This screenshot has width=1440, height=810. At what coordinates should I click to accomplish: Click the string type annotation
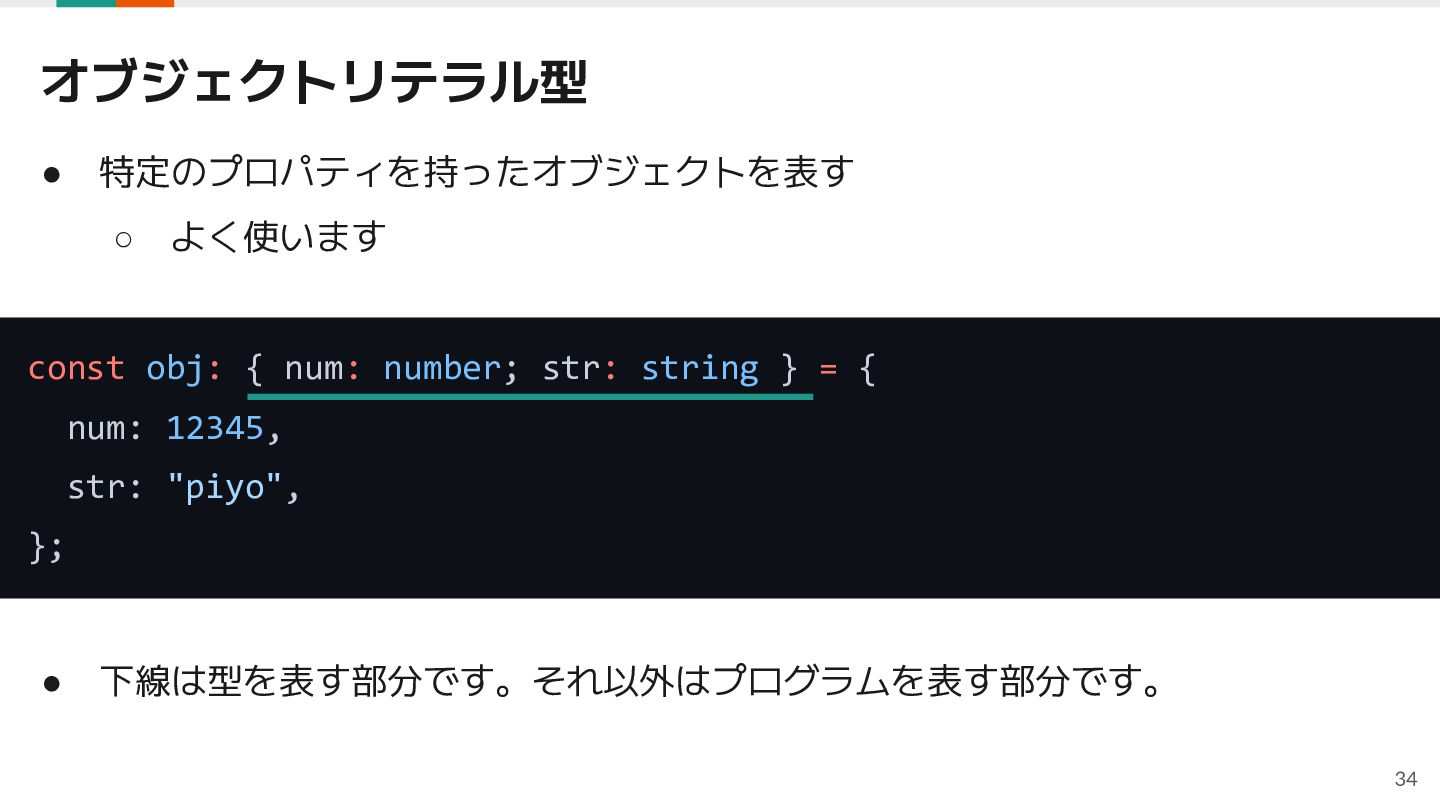click(x=700, y=370)
